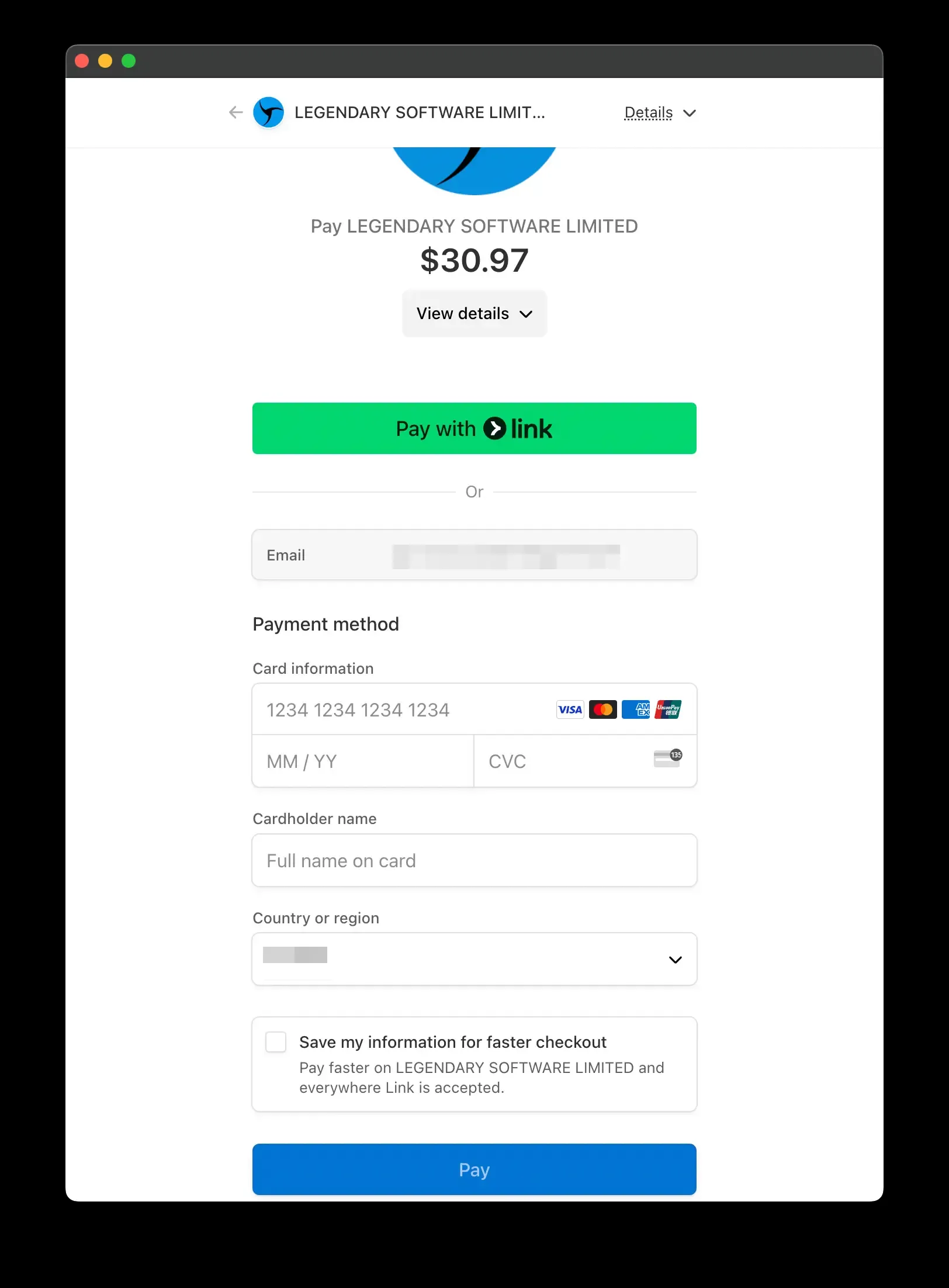
Task: Select the Mastercard card brand icon
Action: pyautogui.click(x=603, y=709)
